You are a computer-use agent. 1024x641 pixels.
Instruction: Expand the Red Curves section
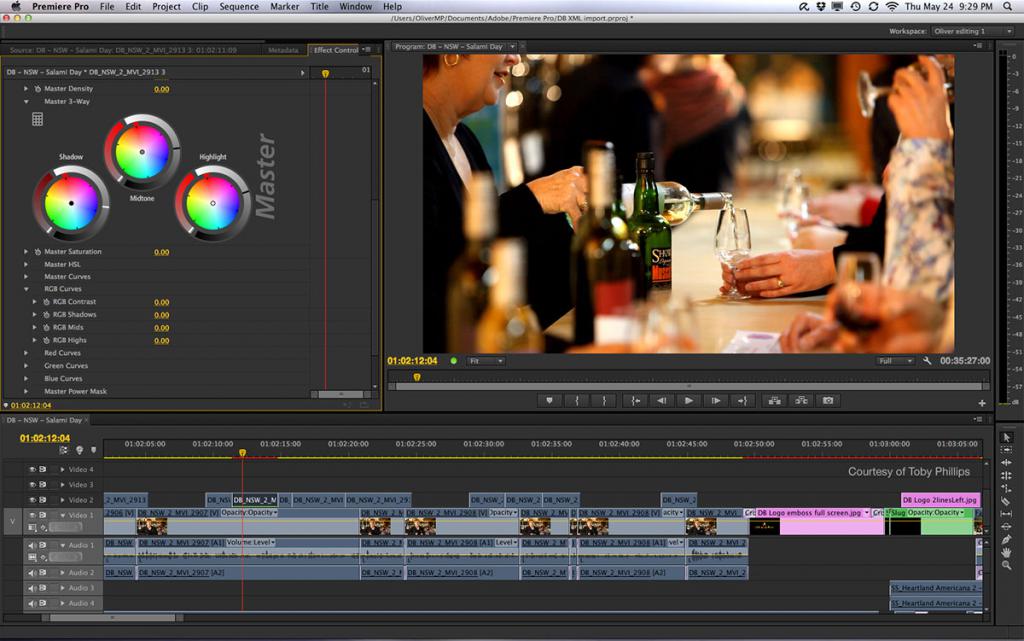point(27,353)
